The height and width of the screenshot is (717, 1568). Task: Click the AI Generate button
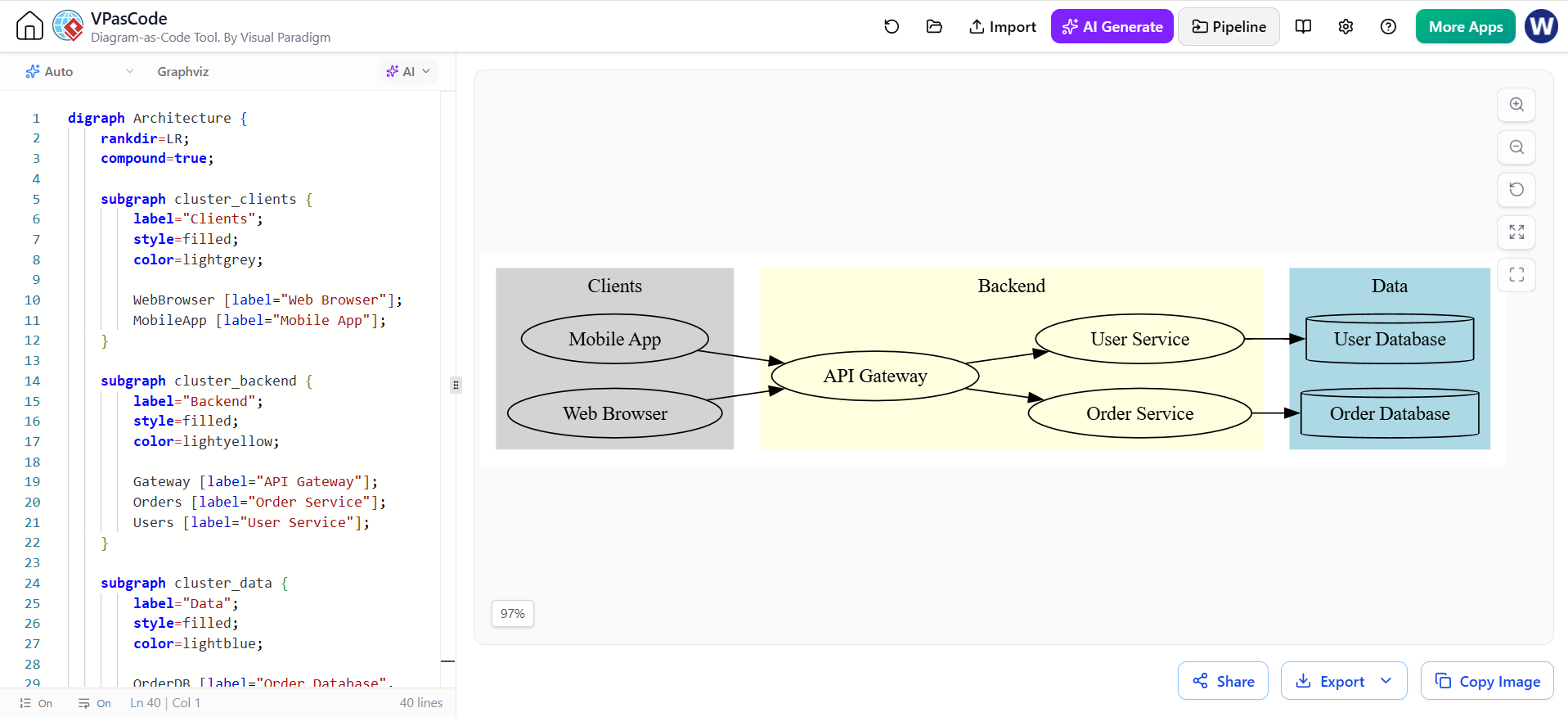point(1112,27)
